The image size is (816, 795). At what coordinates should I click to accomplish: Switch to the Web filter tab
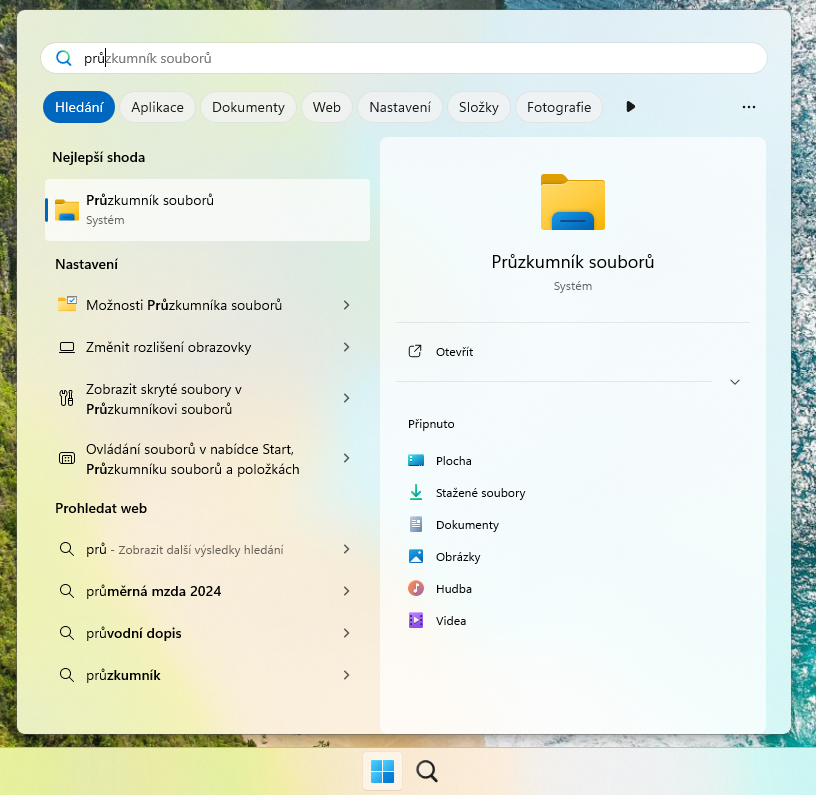coord(327,107)
